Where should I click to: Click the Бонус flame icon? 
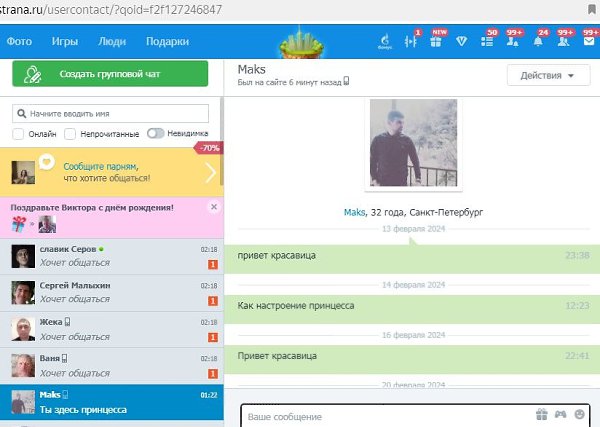(x=385, y=42)
